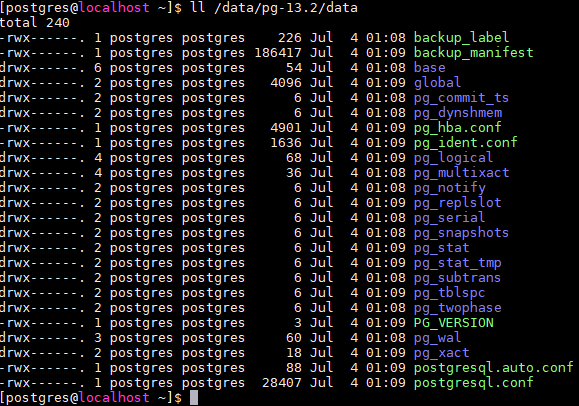Select the pg_logical directory name
This screenshot has height=406, width=579.
click(x=453, y=158)
